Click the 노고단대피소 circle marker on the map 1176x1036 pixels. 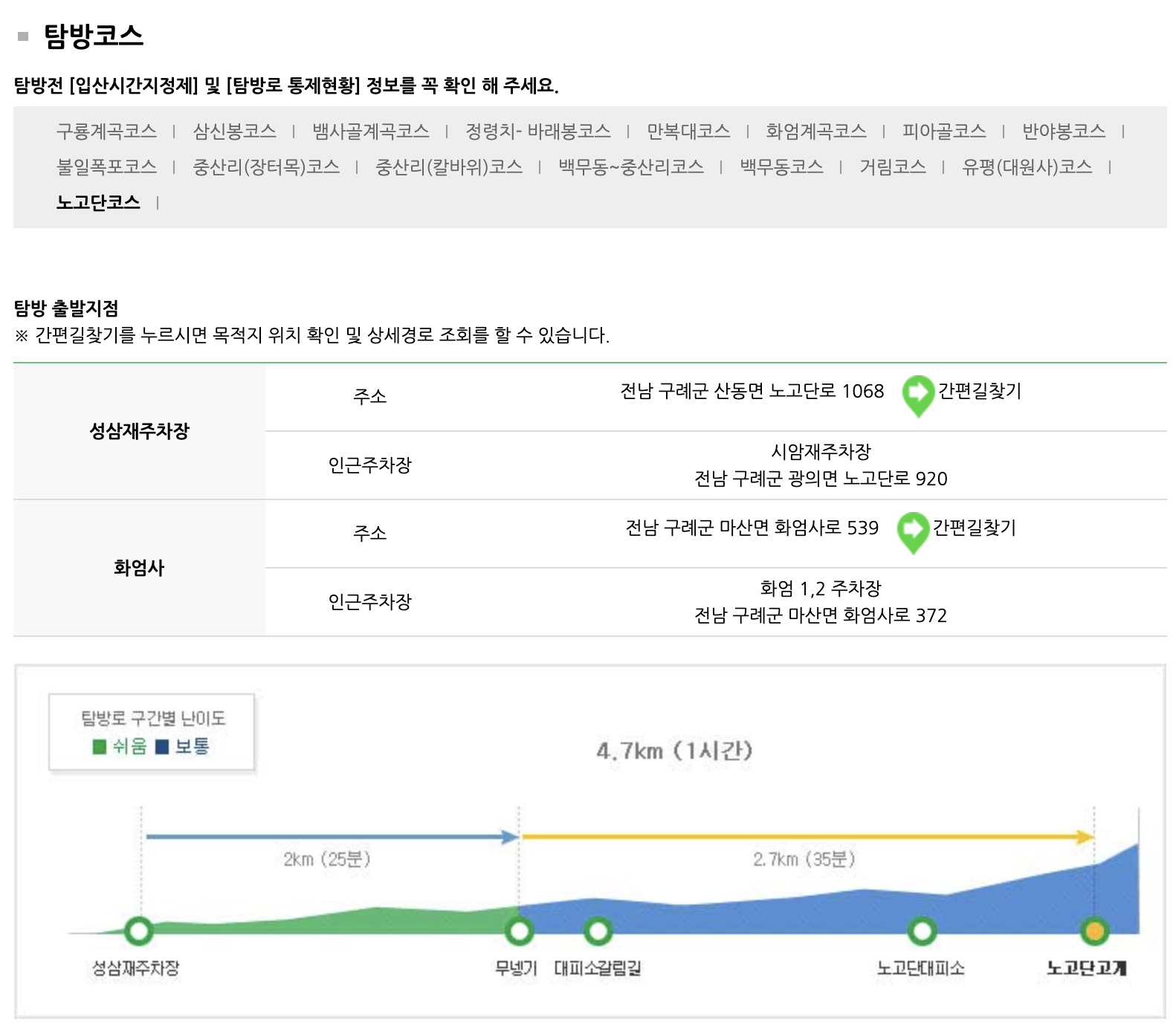922,930
